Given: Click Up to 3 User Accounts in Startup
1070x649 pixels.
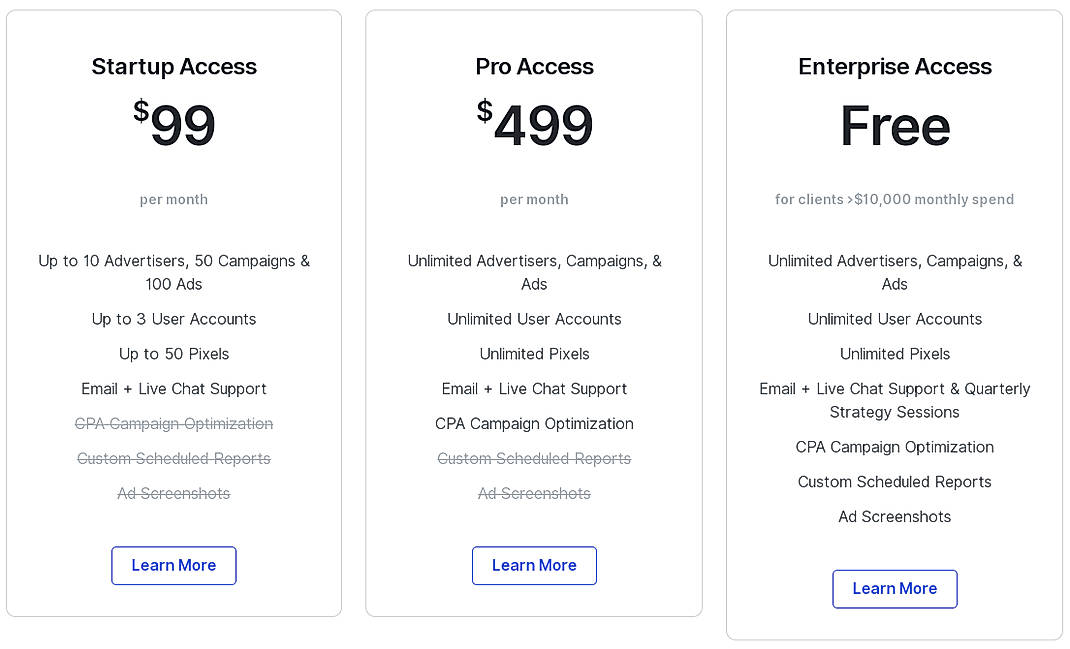Looking at the screenshot, I should pos(173,318).
